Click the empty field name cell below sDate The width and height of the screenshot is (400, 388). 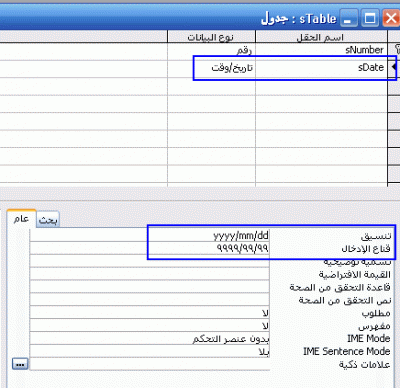[321, 86]
